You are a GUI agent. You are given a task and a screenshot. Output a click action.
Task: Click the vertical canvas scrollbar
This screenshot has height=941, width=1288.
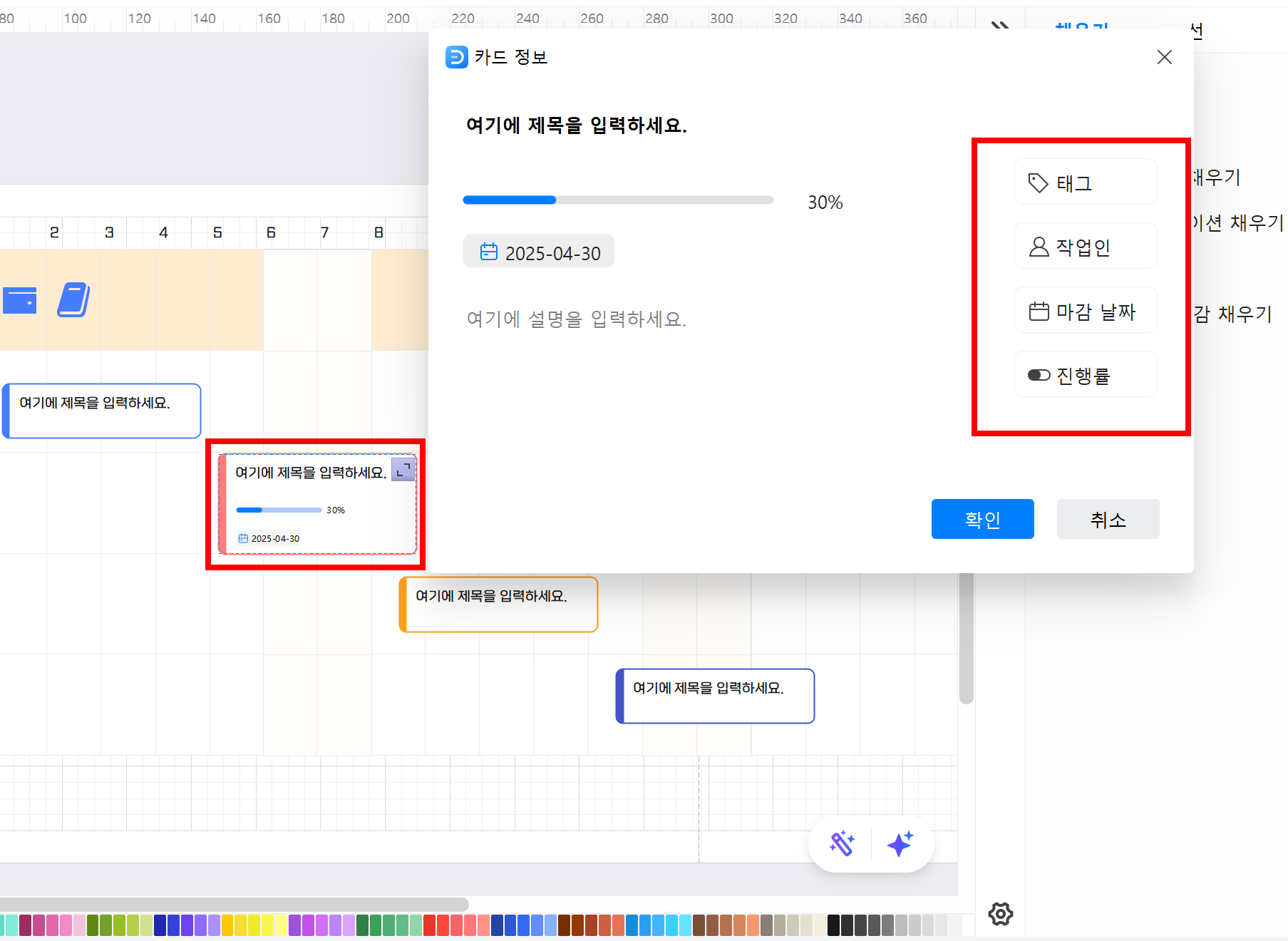coord(966,638)
